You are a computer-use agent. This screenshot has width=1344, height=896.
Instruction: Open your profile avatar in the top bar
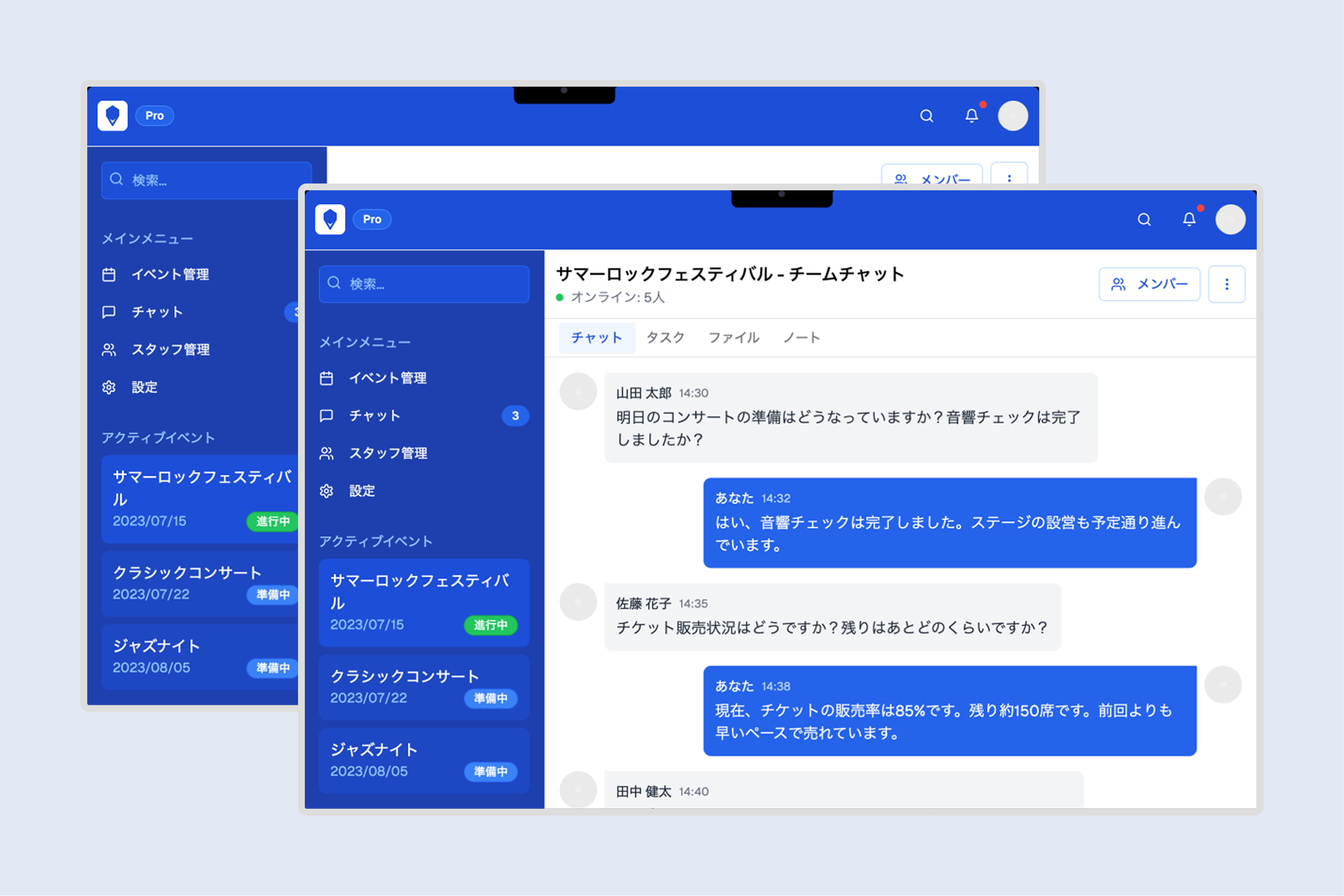[1230, 219]
